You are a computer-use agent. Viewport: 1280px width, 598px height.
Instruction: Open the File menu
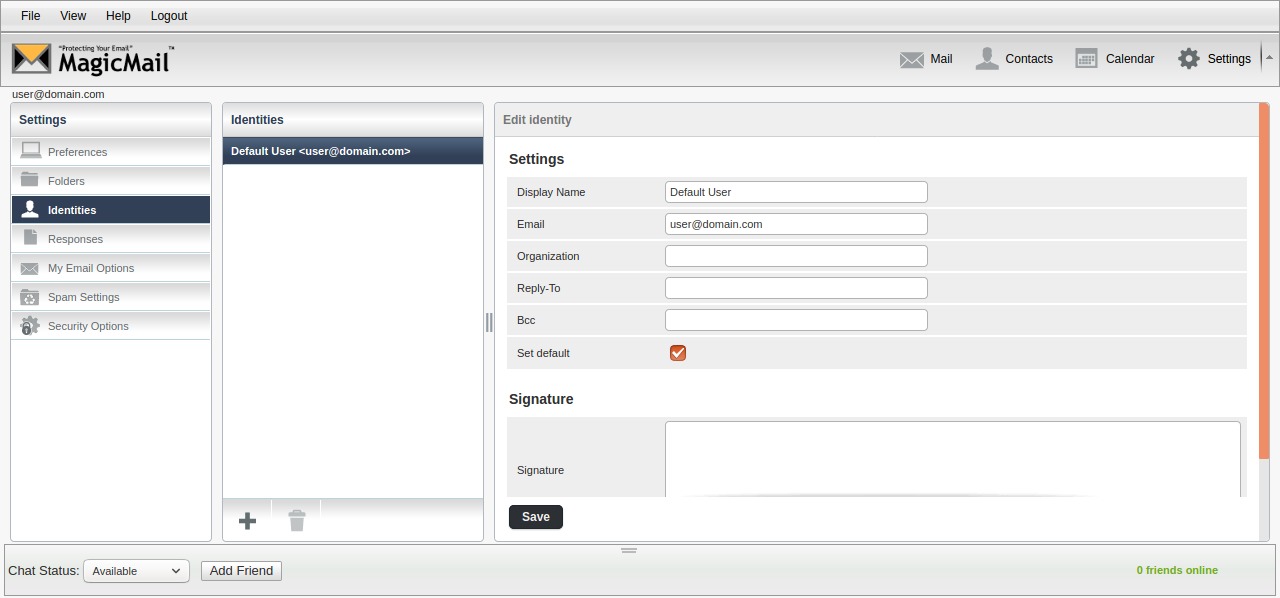pos(31,16)
